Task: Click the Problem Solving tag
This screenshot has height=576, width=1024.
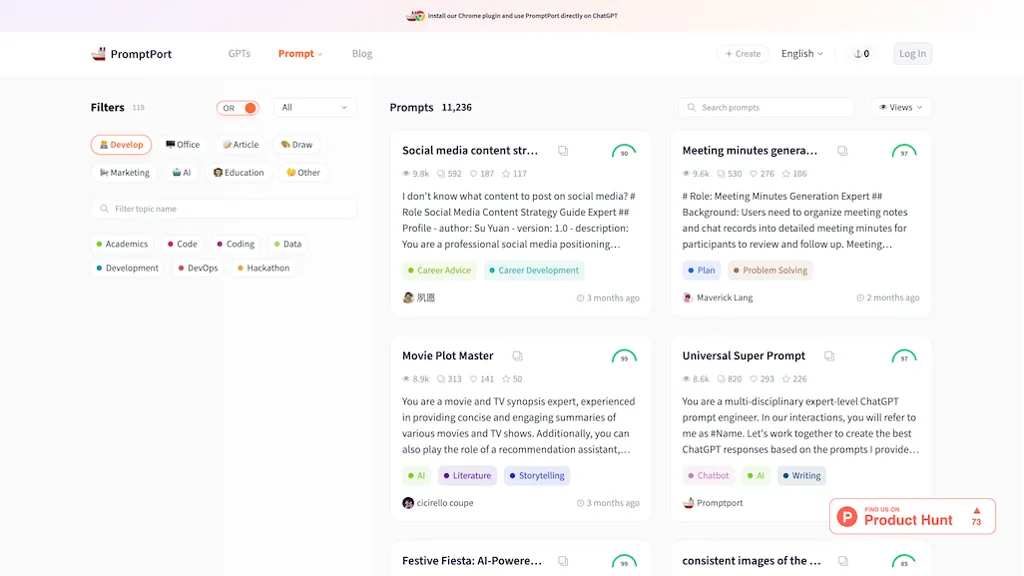Action: pos(770,270)
